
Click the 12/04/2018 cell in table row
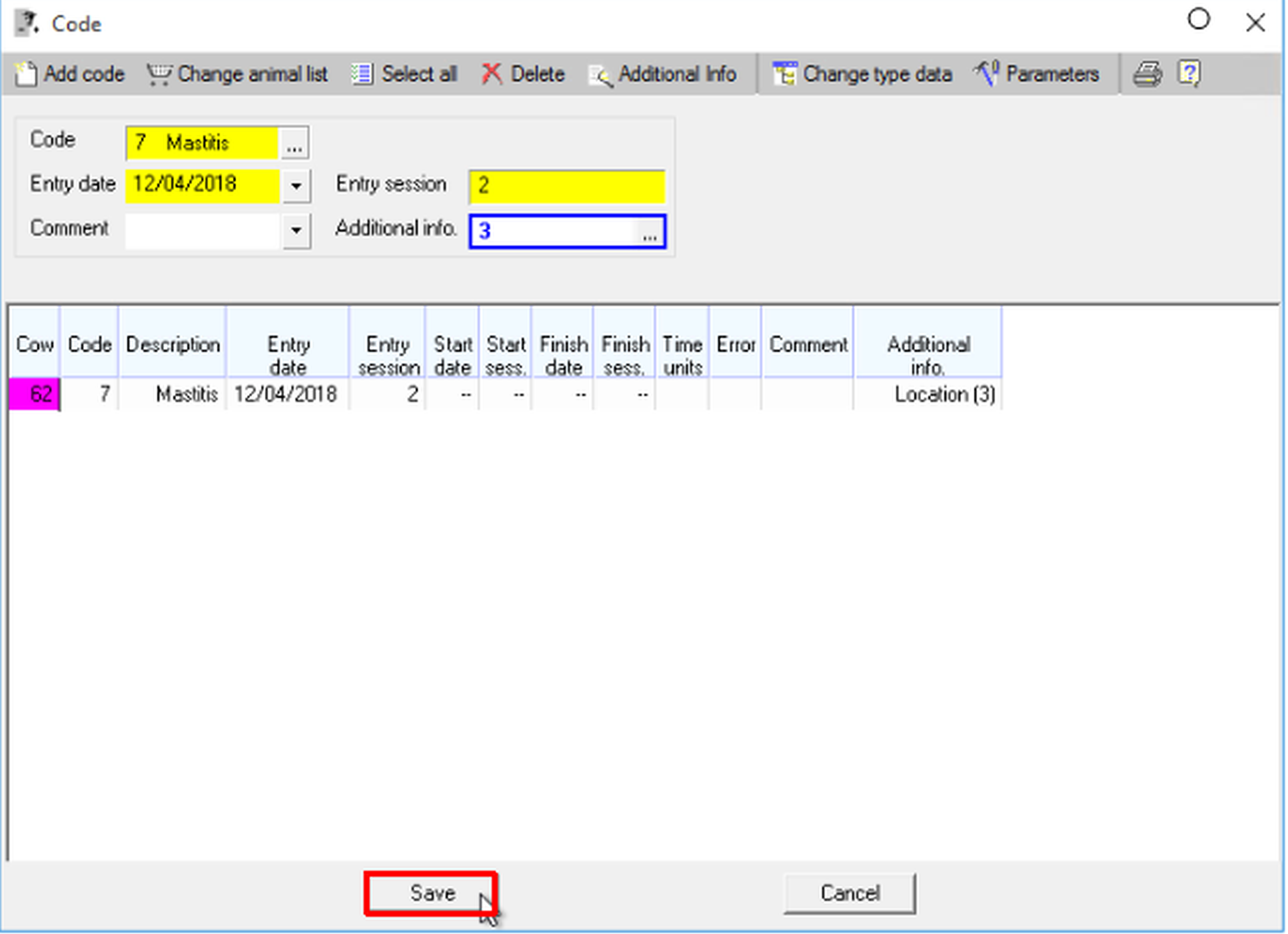tap(288, 394)
